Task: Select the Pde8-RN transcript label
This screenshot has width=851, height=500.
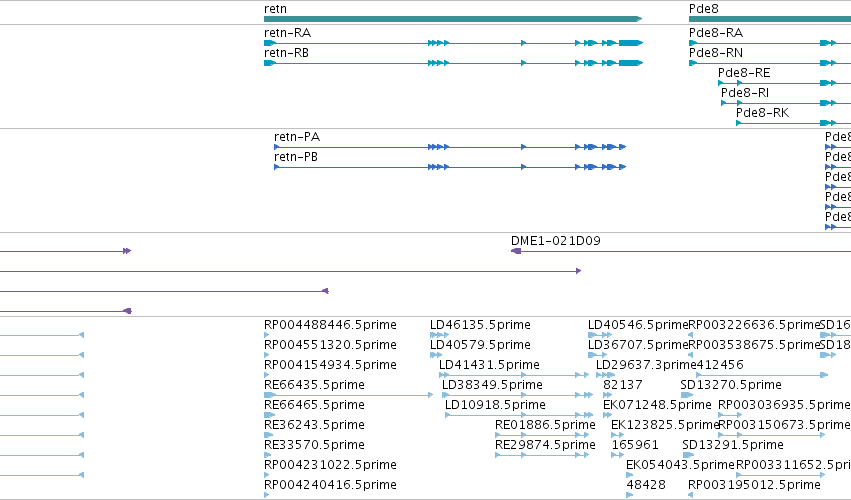Action: 716,53
